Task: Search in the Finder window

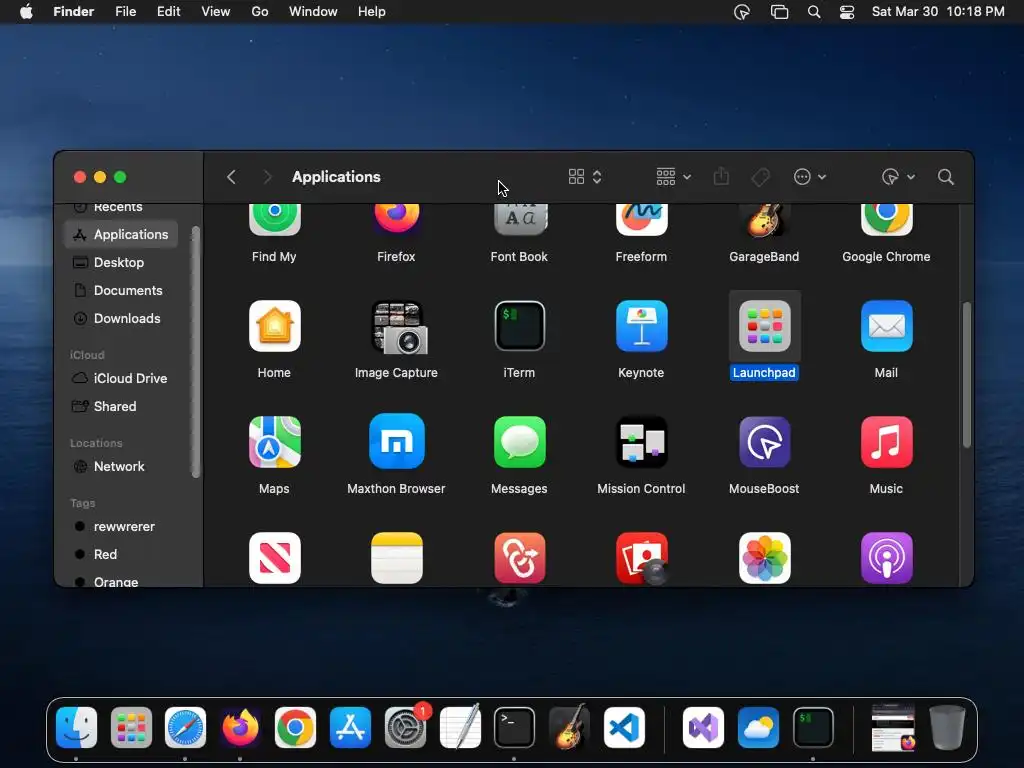Action: click(x=946, y=177)
